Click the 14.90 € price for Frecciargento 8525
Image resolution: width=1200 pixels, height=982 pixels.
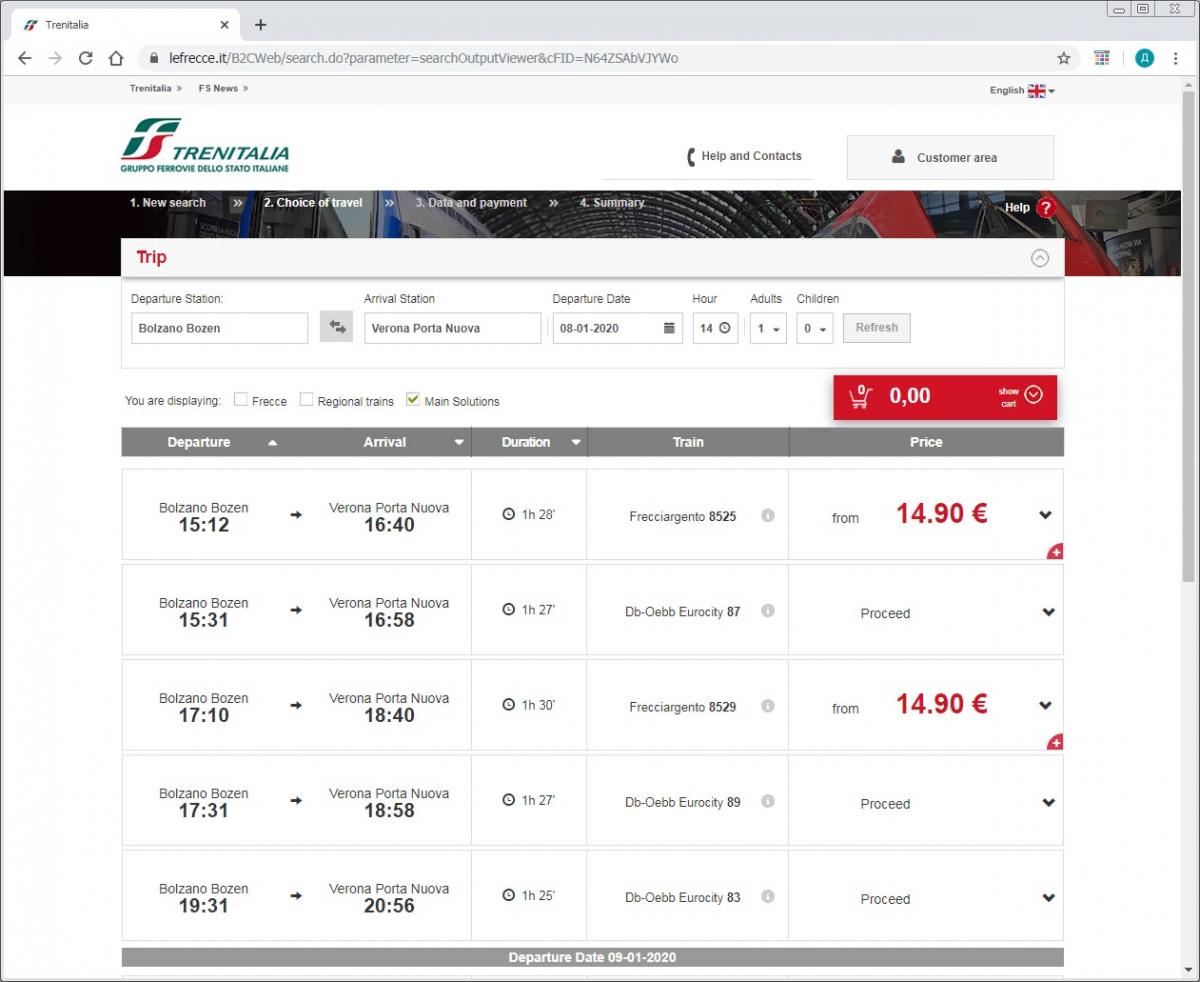[941, 514]
